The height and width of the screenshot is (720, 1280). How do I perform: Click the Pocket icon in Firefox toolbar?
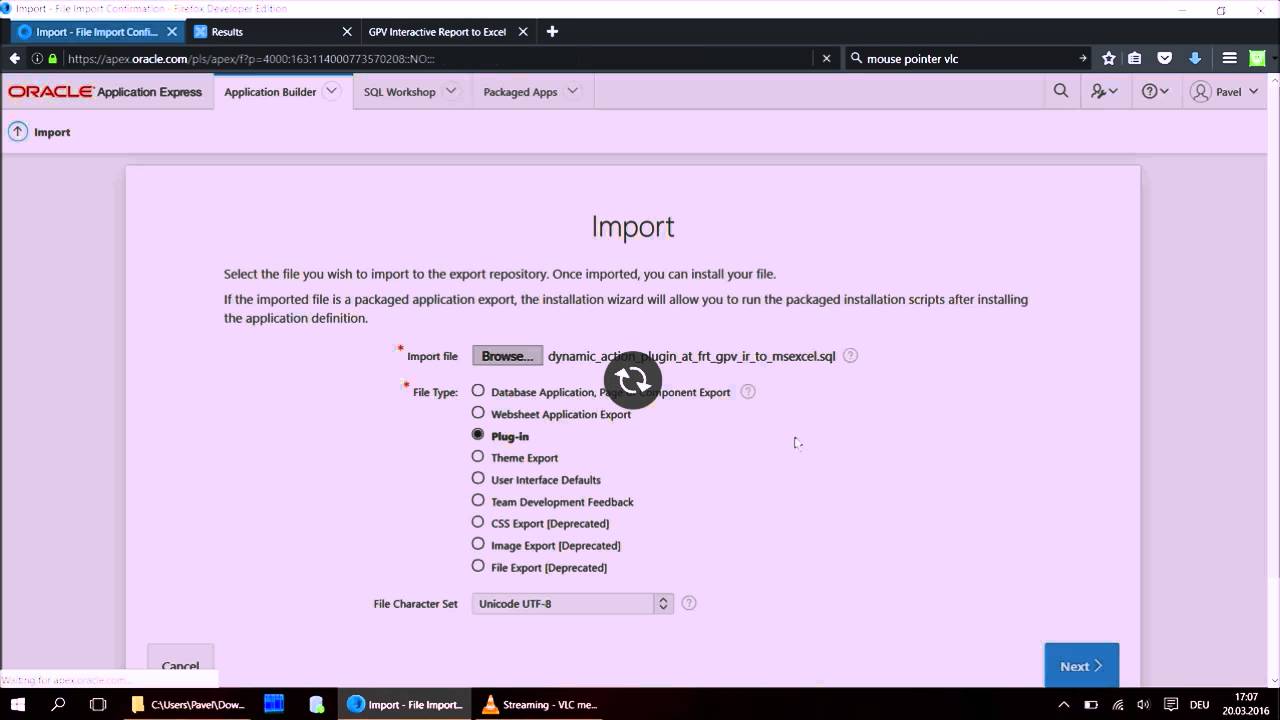tap(1165, 58)
